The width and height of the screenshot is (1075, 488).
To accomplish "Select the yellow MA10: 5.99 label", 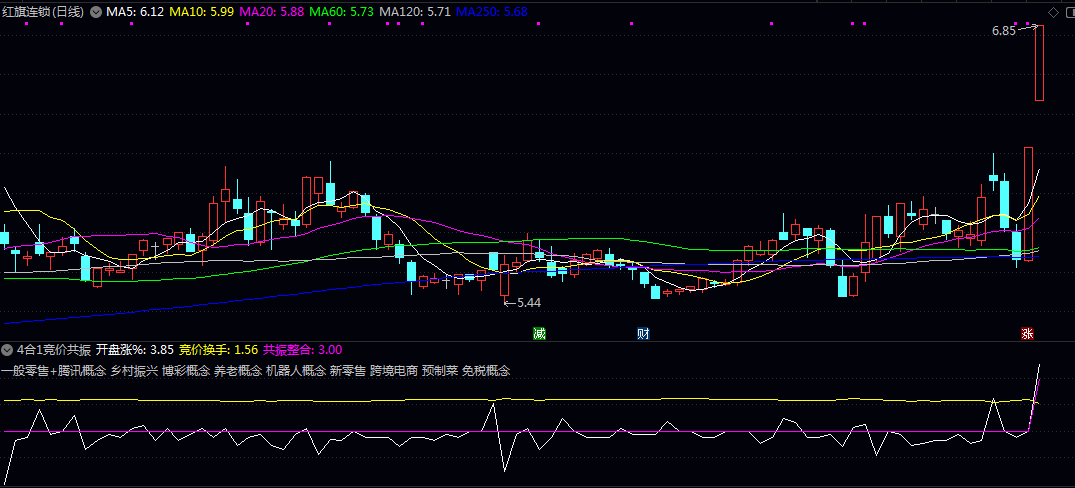I will [201, 12].
